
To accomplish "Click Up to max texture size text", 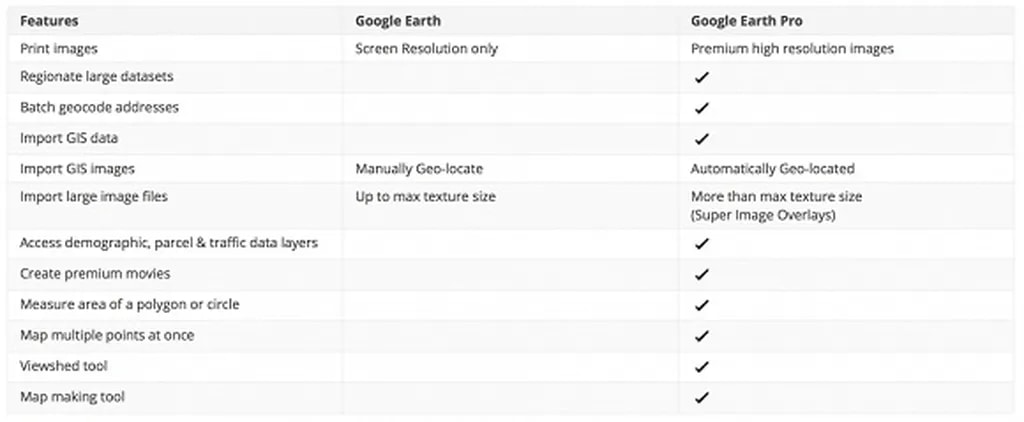I will tap(425, 197).
